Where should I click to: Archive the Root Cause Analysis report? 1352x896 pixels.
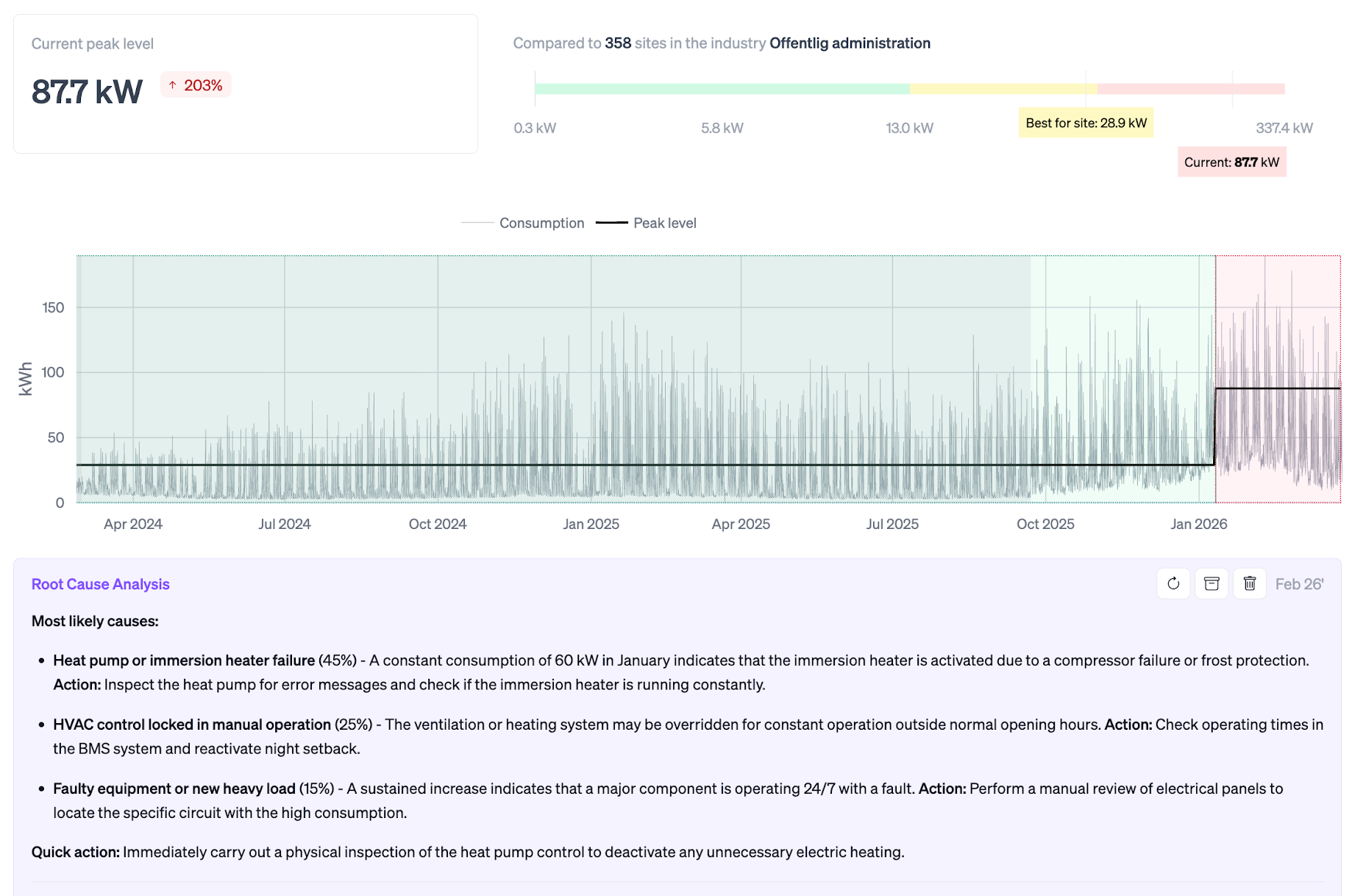point(1211,583)
